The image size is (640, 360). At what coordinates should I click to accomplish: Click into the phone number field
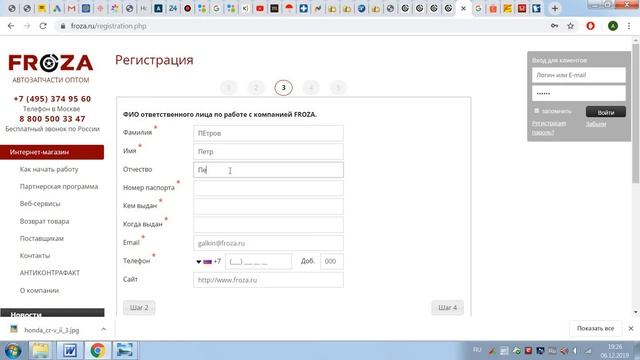coord(258,262)
